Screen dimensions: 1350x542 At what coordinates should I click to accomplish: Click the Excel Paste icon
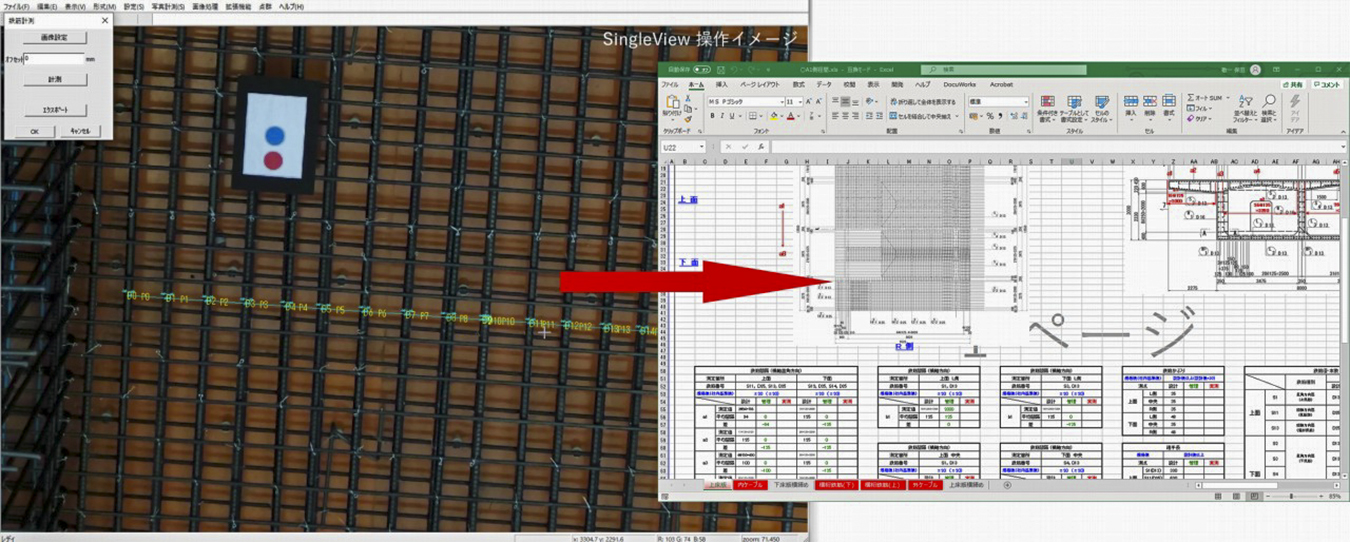(673, 103)
